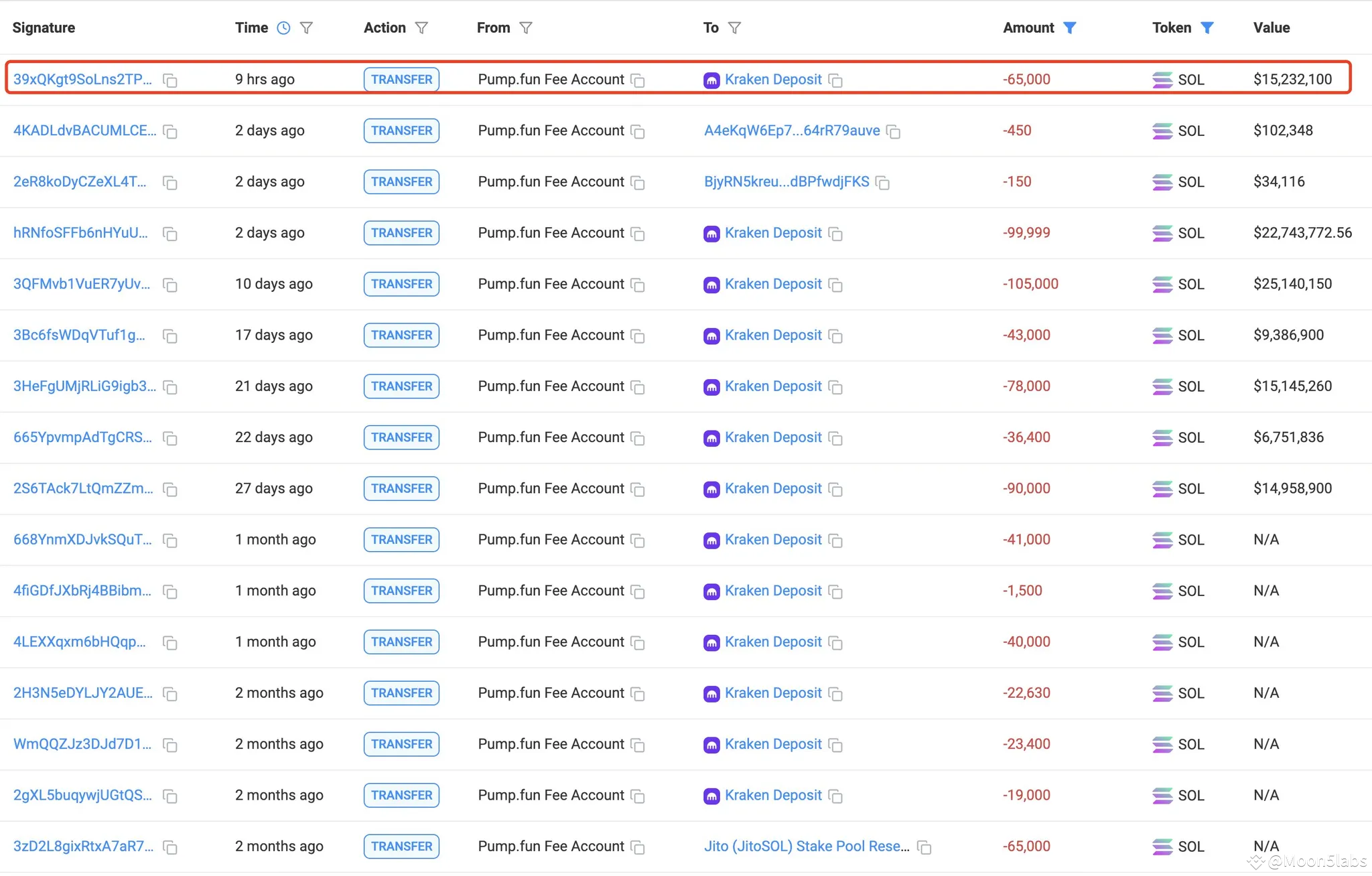Click TRANSFER badge on 10 days ago row
Image resolution: width=1372 pixels, height=876 pixels.
tap(401, 284)
